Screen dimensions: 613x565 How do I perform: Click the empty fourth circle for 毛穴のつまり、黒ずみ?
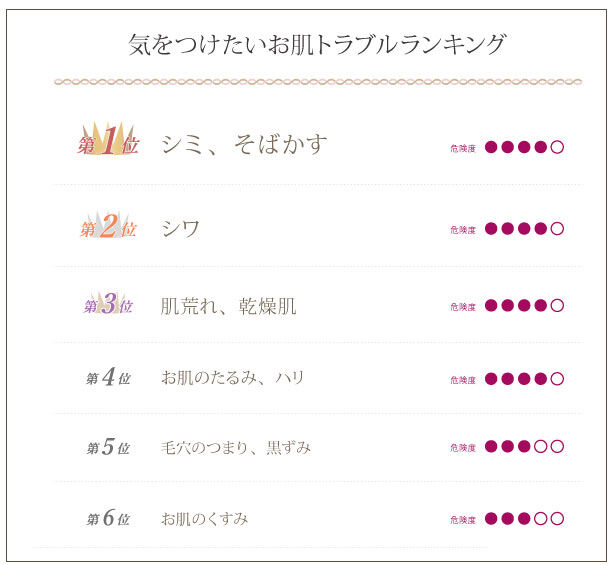[x=541, y=446]
